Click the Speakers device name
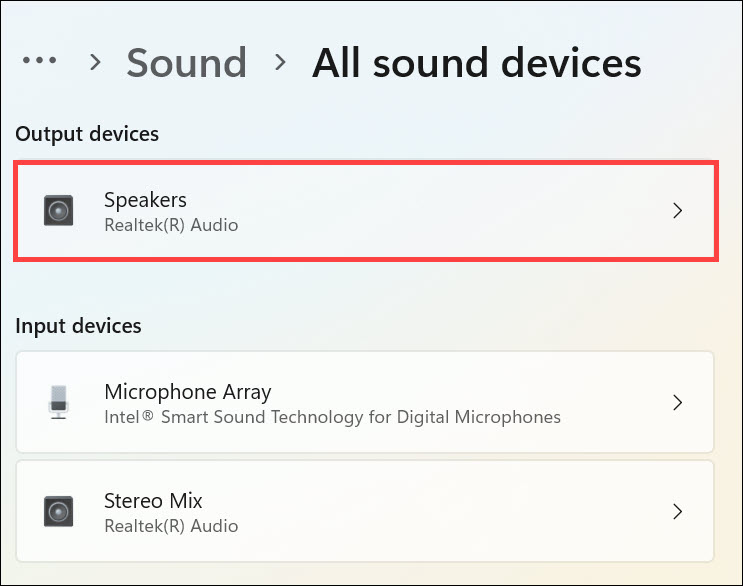Viewport: 743px width, 586px height. click(145, 200)
